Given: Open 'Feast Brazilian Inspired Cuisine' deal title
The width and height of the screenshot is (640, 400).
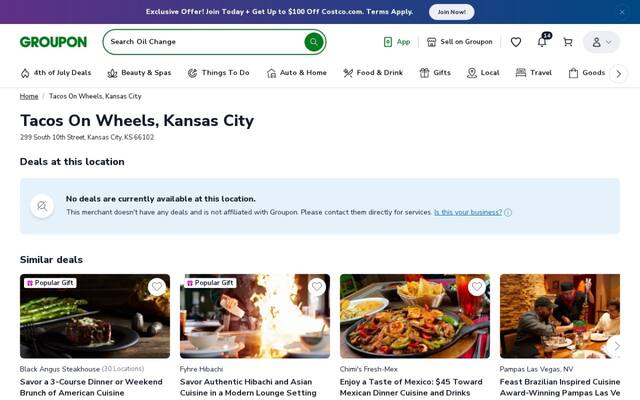Looking at the screenshot, I should click(560, 387).
